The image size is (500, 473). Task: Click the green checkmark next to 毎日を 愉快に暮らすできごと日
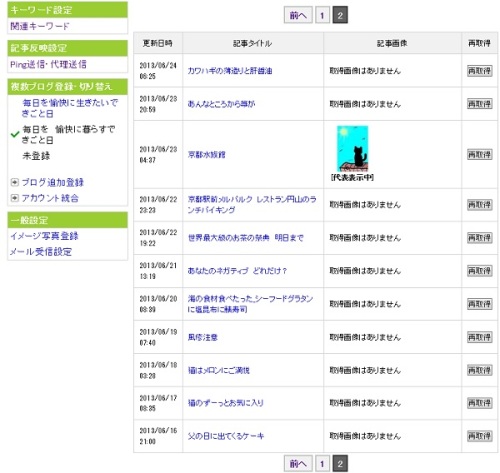(15, 134)
